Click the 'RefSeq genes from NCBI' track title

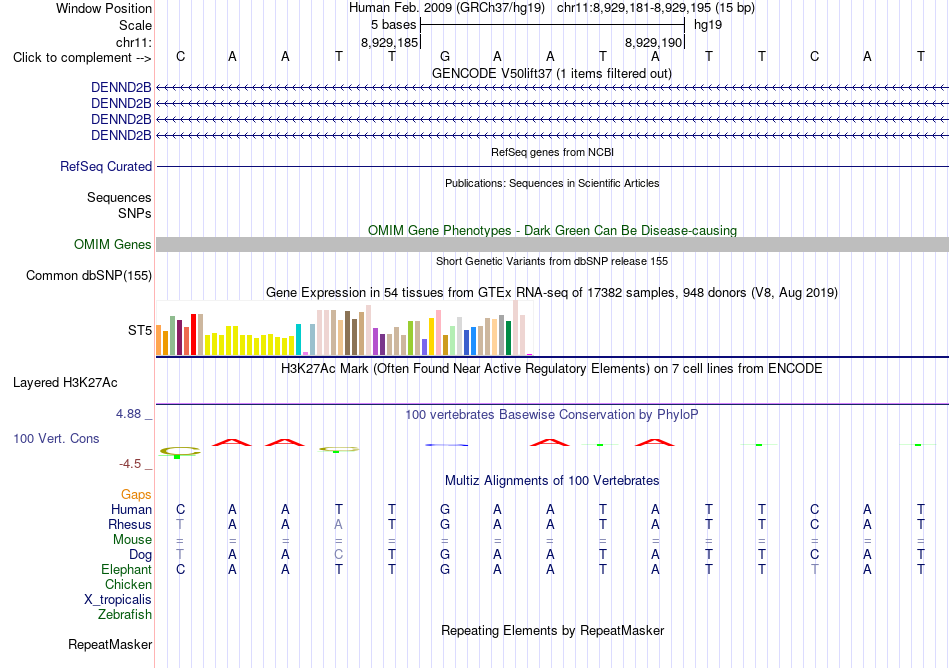click(552, 153)
